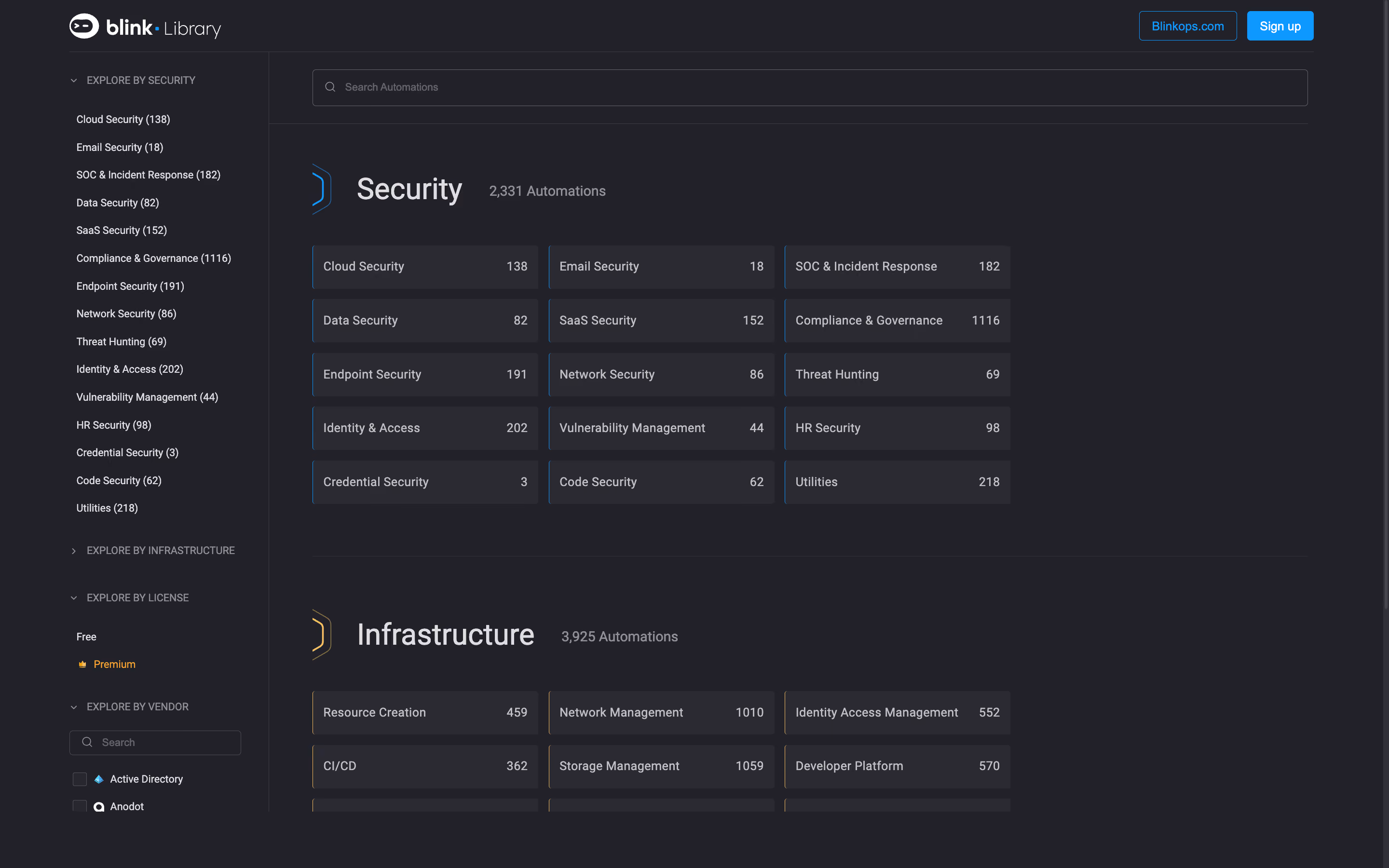The height and width of the screenshot is (868, 1389).
Task: Focus the Search Automations field
Action: click(810, 87)
